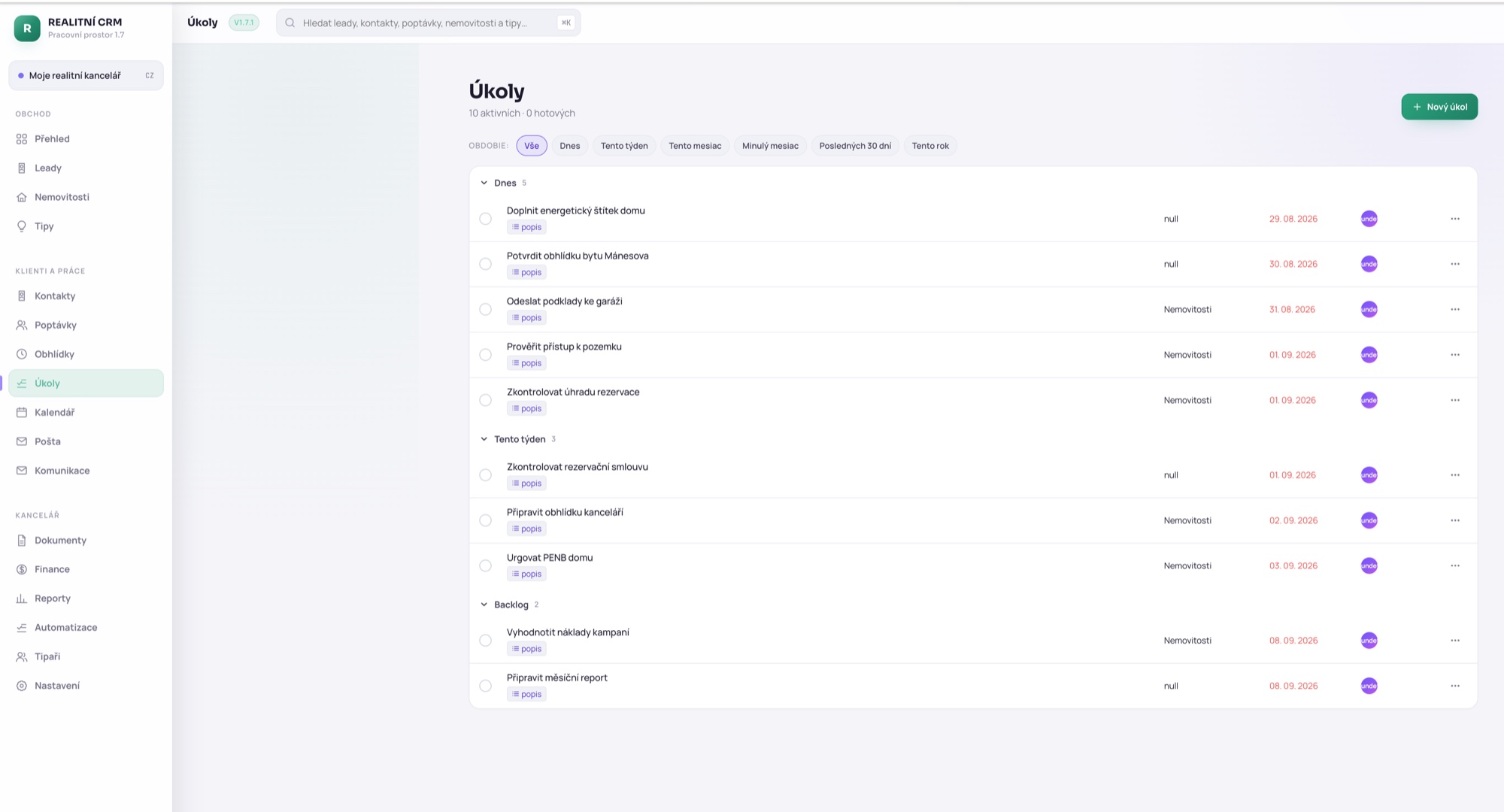Filter tasks by Minulý mesiac
The width and height of the screenshot is (1504, 812).
tap(770, 146)
